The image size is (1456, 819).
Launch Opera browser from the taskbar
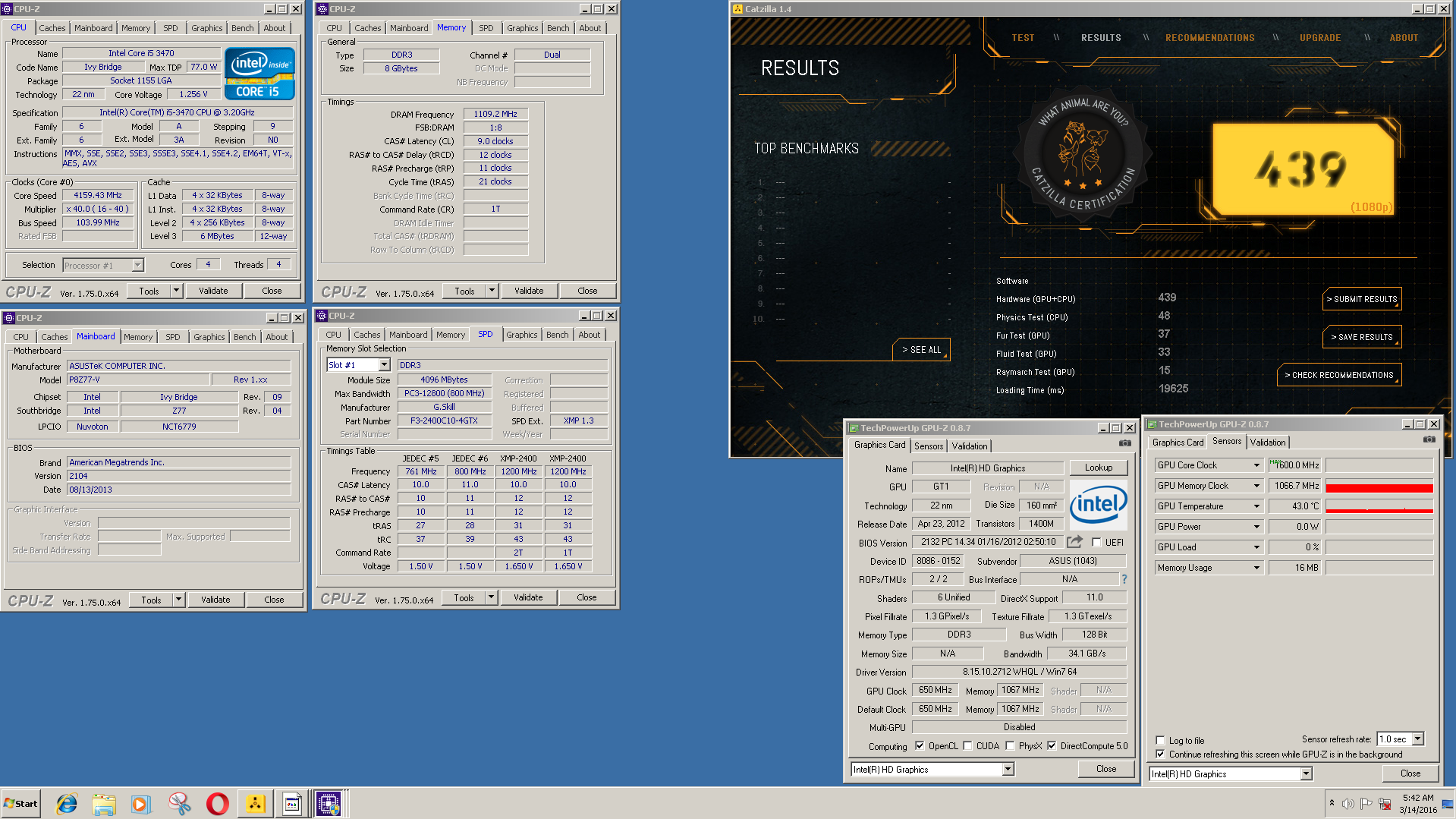[217, 804]
